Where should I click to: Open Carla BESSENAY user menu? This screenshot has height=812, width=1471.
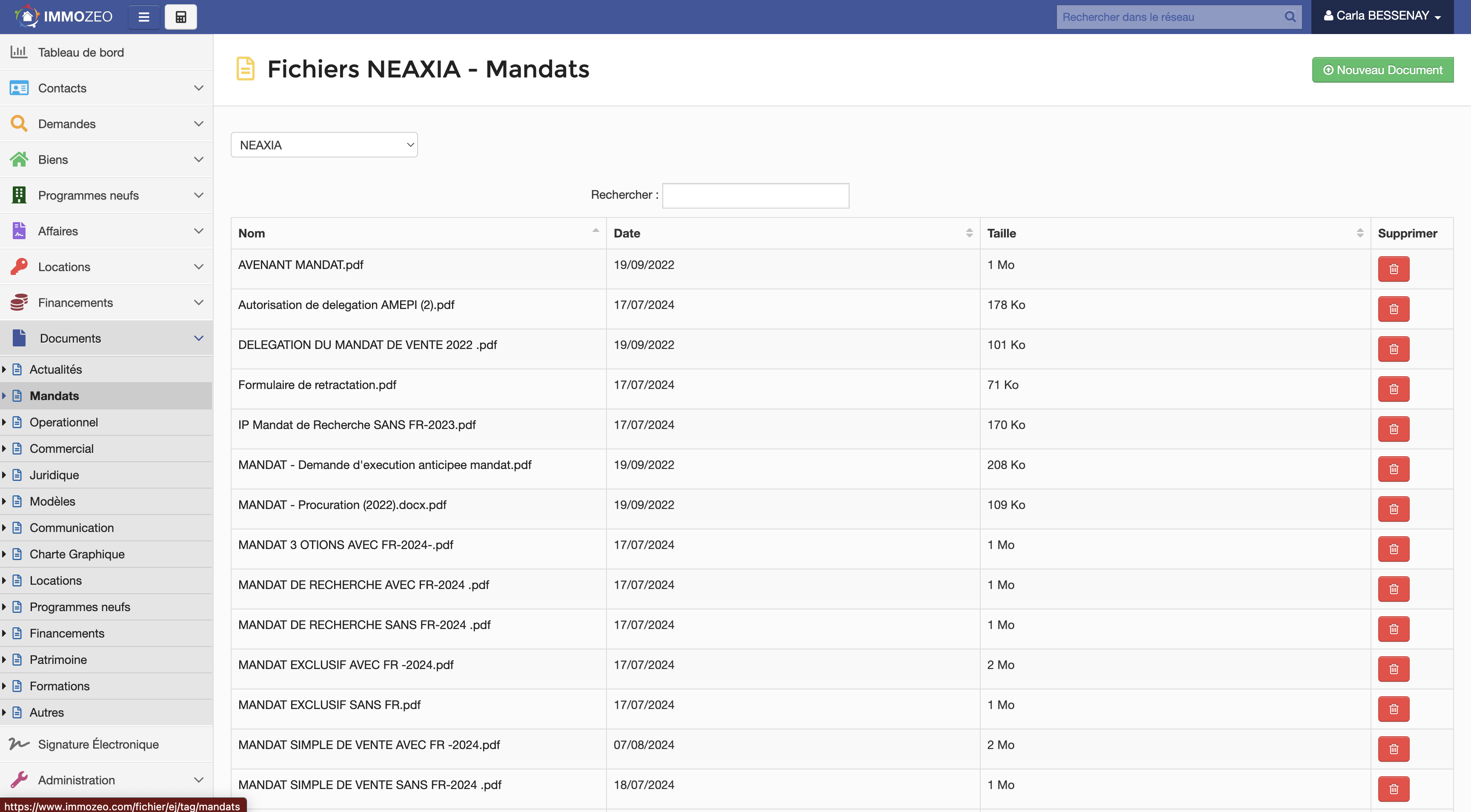(1382, 16)
